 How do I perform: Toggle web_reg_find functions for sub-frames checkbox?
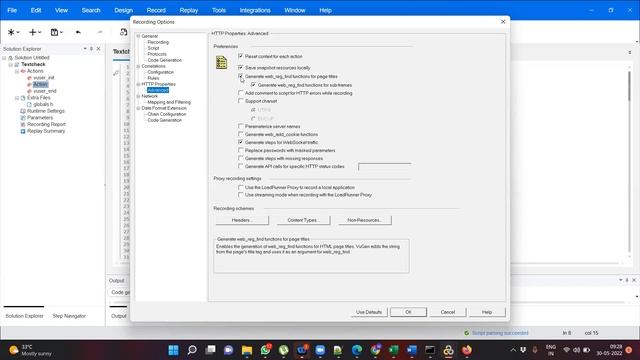point(253,85)
